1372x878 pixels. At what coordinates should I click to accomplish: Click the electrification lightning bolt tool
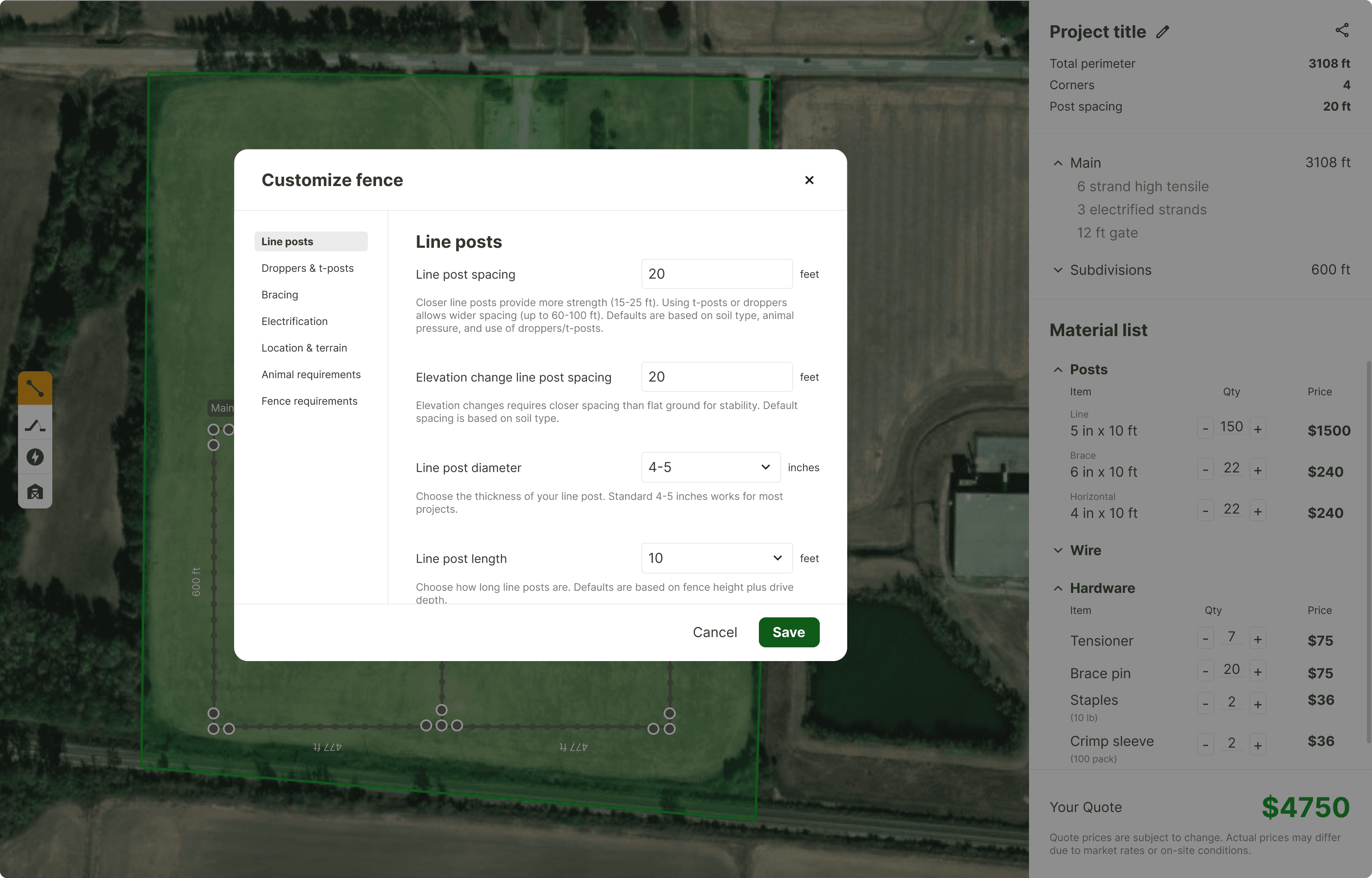35,457
